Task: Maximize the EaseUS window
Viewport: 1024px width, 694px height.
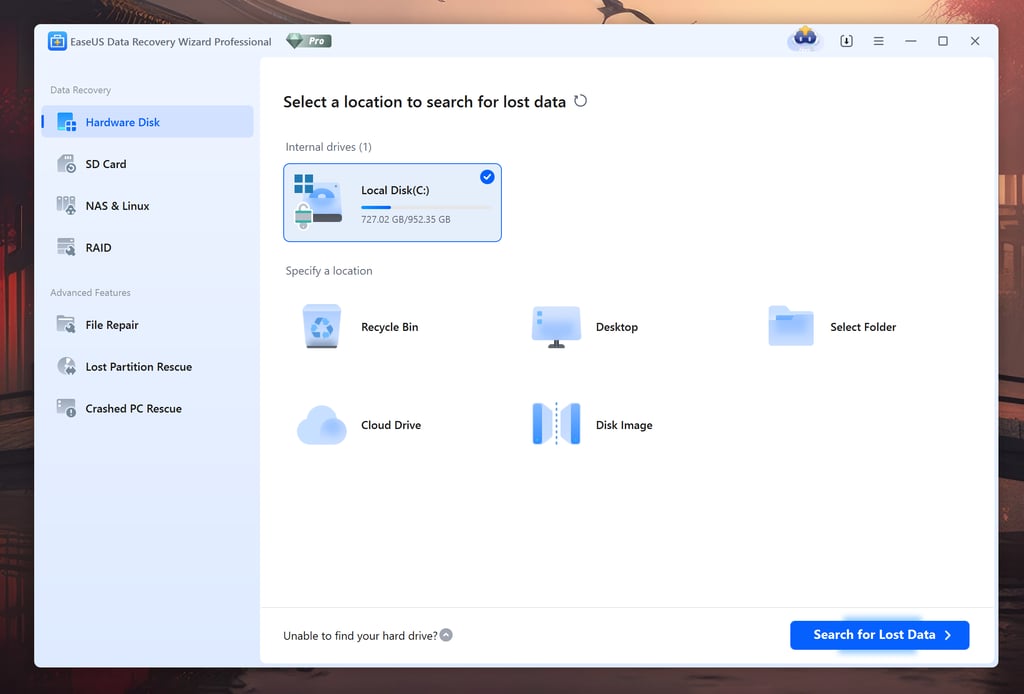Action: pyautogui.click(x=942, y=41)
